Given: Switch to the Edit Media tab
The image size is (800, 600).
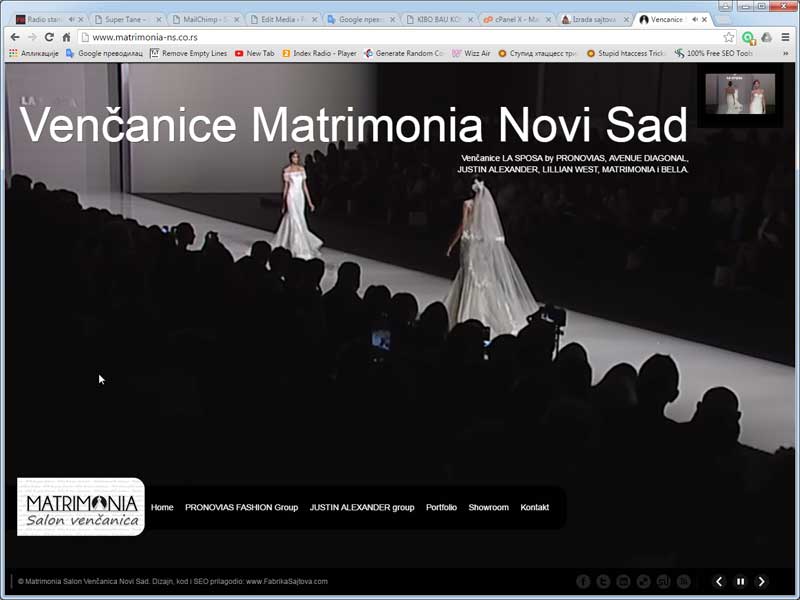Looking at the screenshot, I should tap(281, 19).
